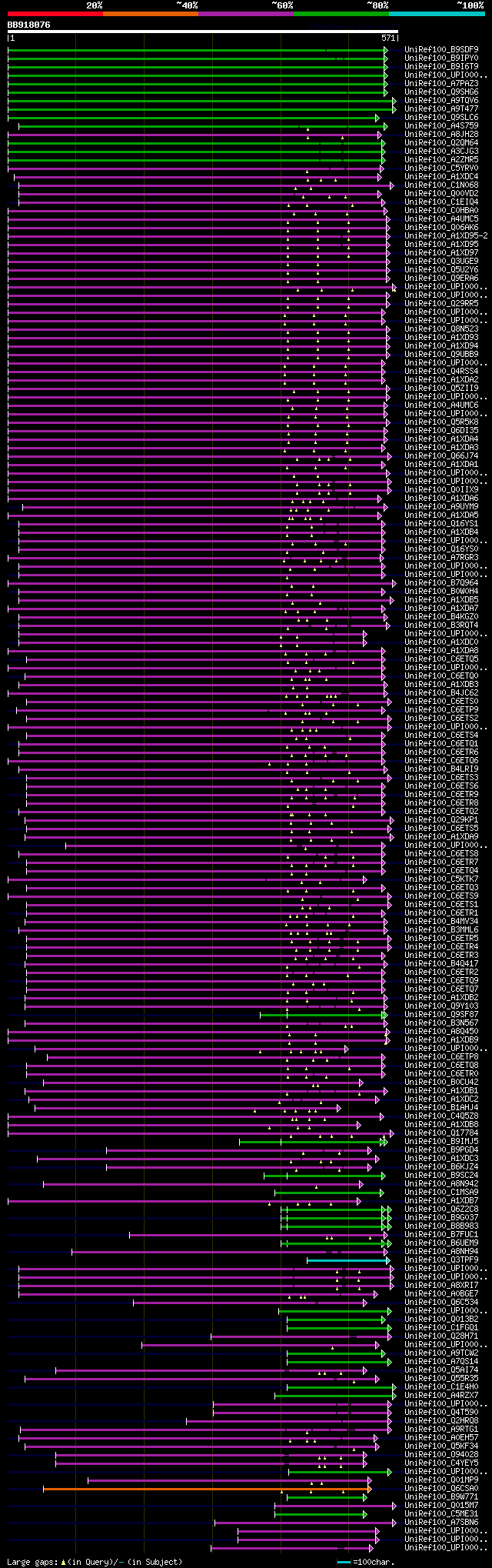
Task: Select label UniRef100_A2ZMR5
Action: [x=441, y=159]
